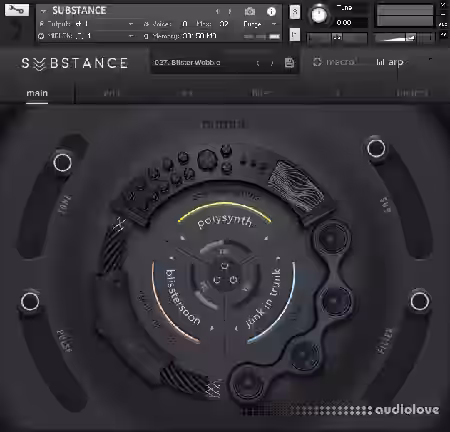The width and height of the screenshot is (450, 432).
Task: Toggle the solo (S) button
Action: (295, 12)
